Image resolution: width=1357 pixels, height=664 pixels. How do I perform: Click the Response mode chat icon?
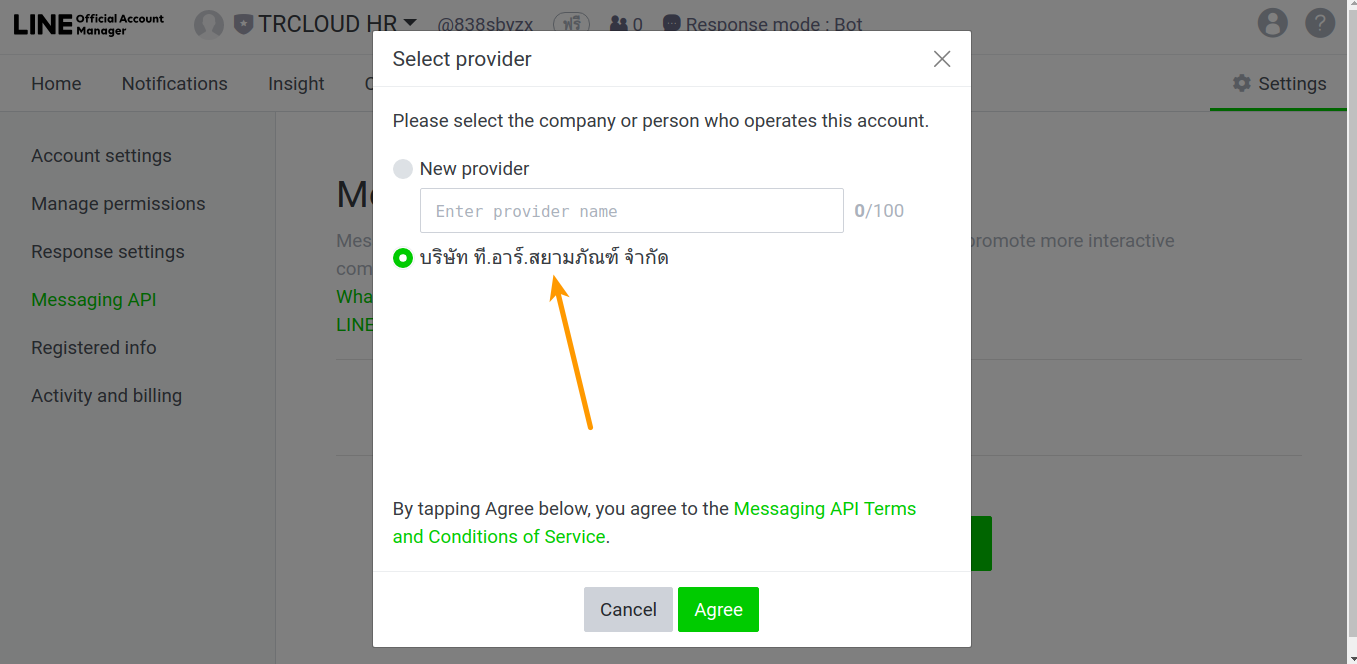point(672,24)
